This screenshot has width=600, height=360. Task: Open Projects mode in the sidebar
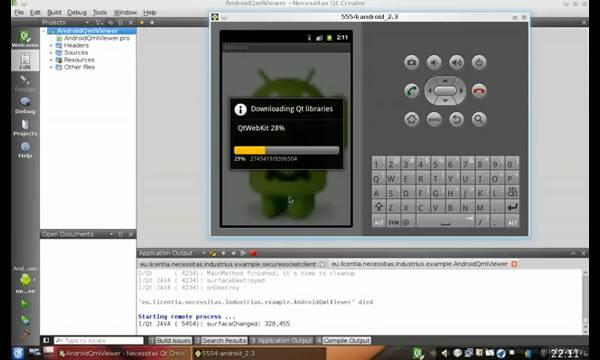coord(25,127)
